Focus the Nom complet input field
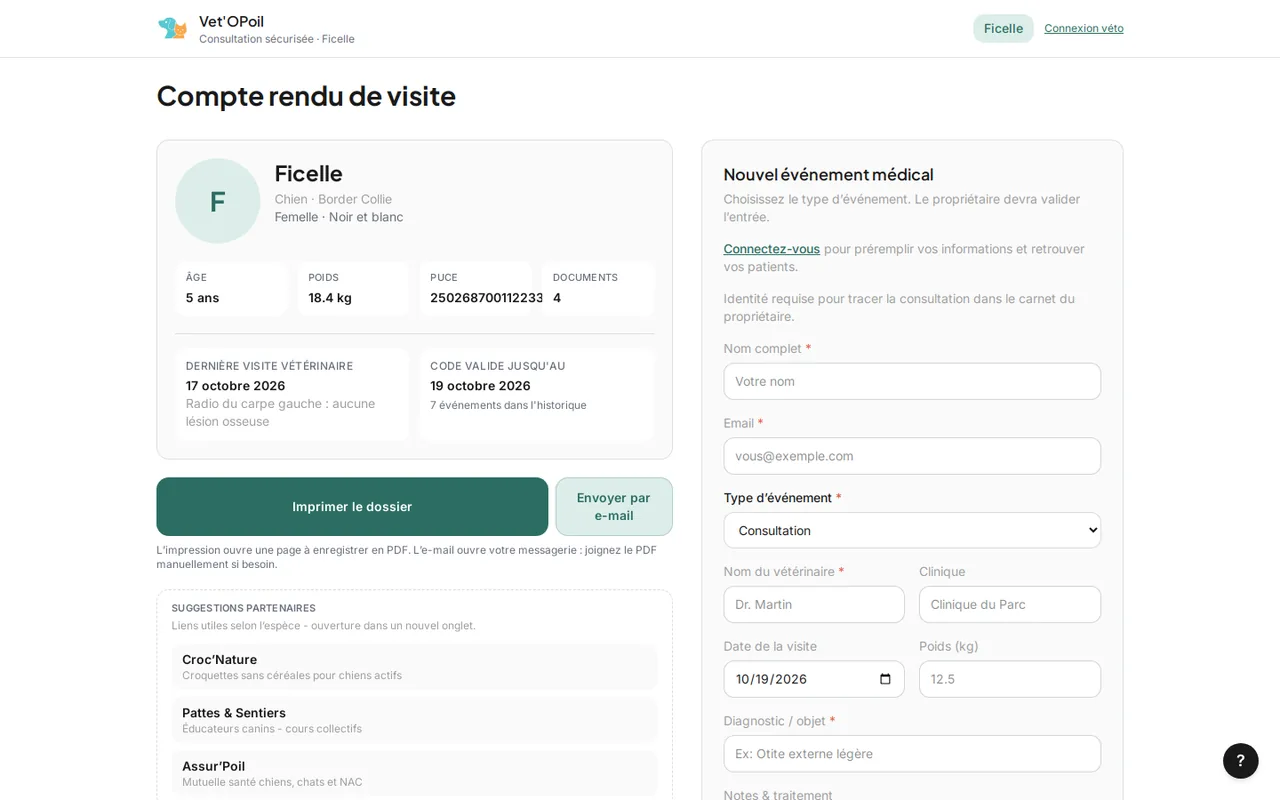This screenshot has height=800, width=1280. [x=912, y=381]
